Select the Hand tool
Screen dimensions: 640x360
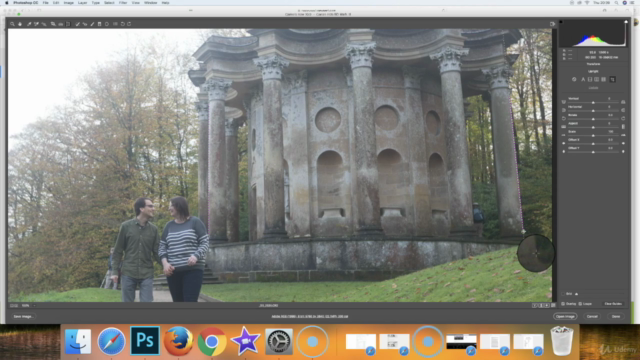[20, 24]
